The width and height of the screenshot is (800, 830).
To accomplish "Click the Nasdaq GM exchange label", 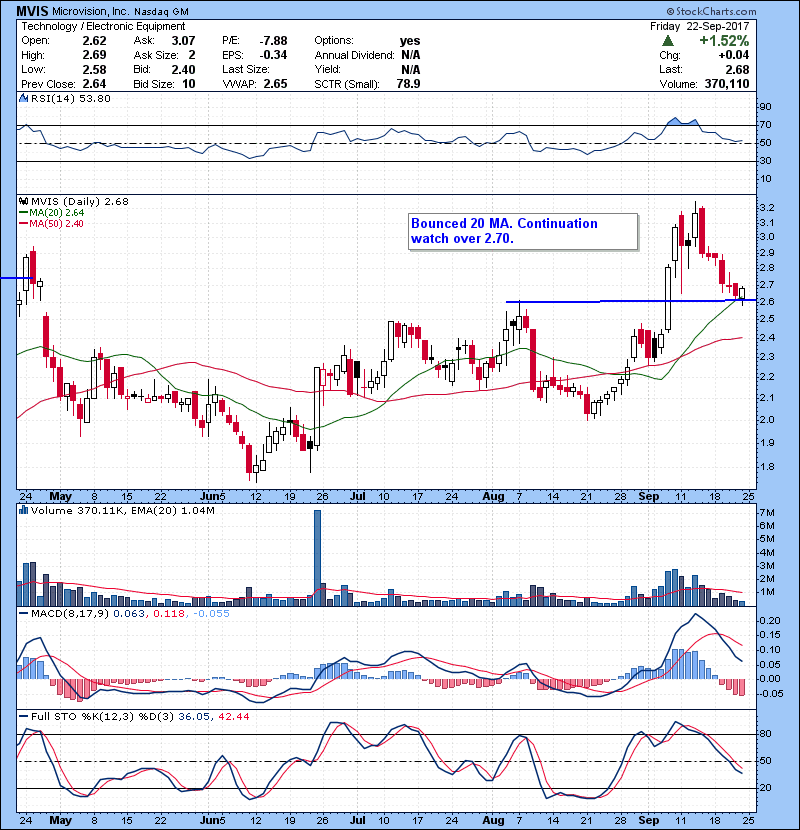I will pos(161,12).
